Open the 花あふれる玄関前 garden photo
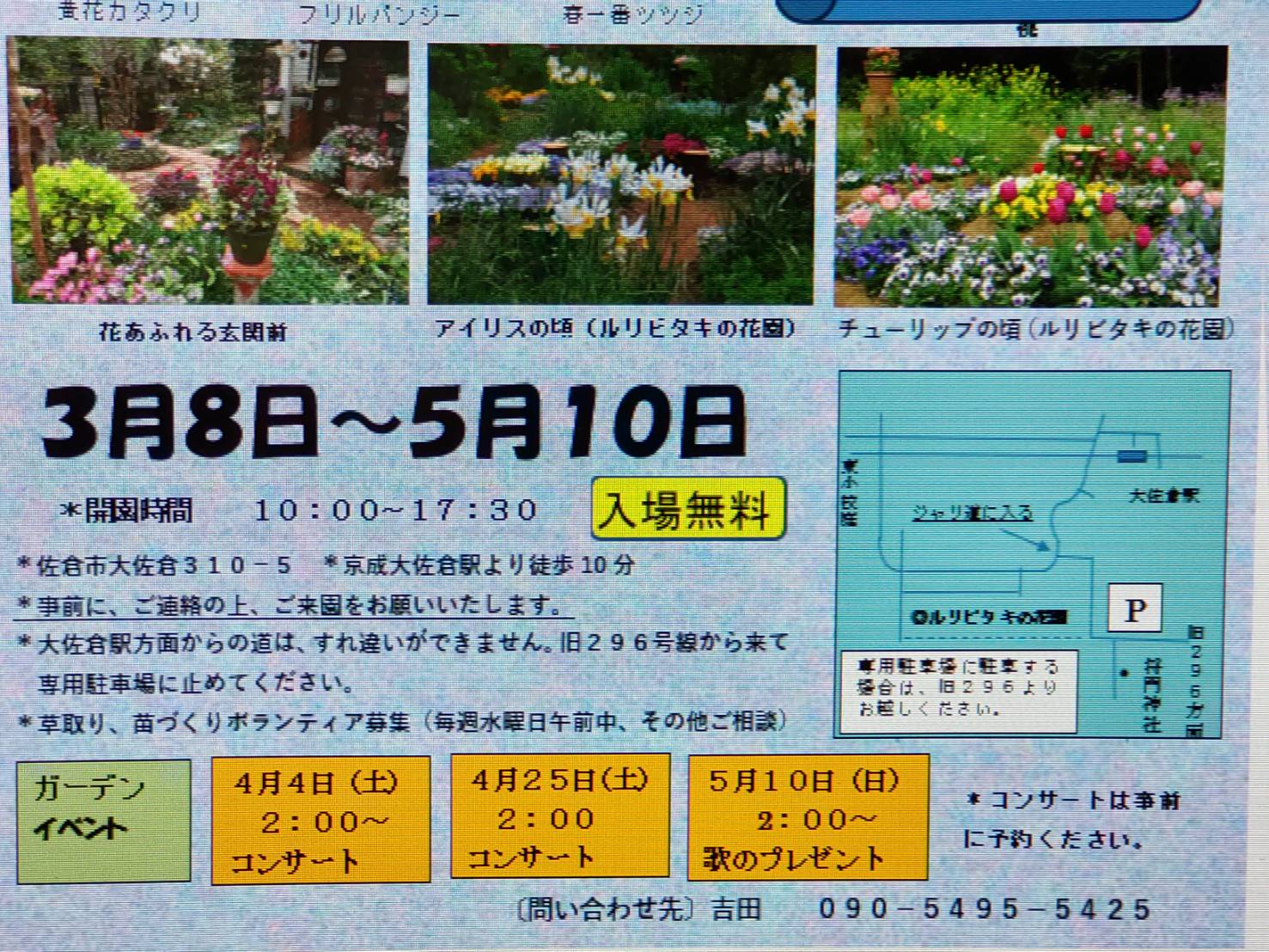The image size is (1269, 952). click(209, 172)
